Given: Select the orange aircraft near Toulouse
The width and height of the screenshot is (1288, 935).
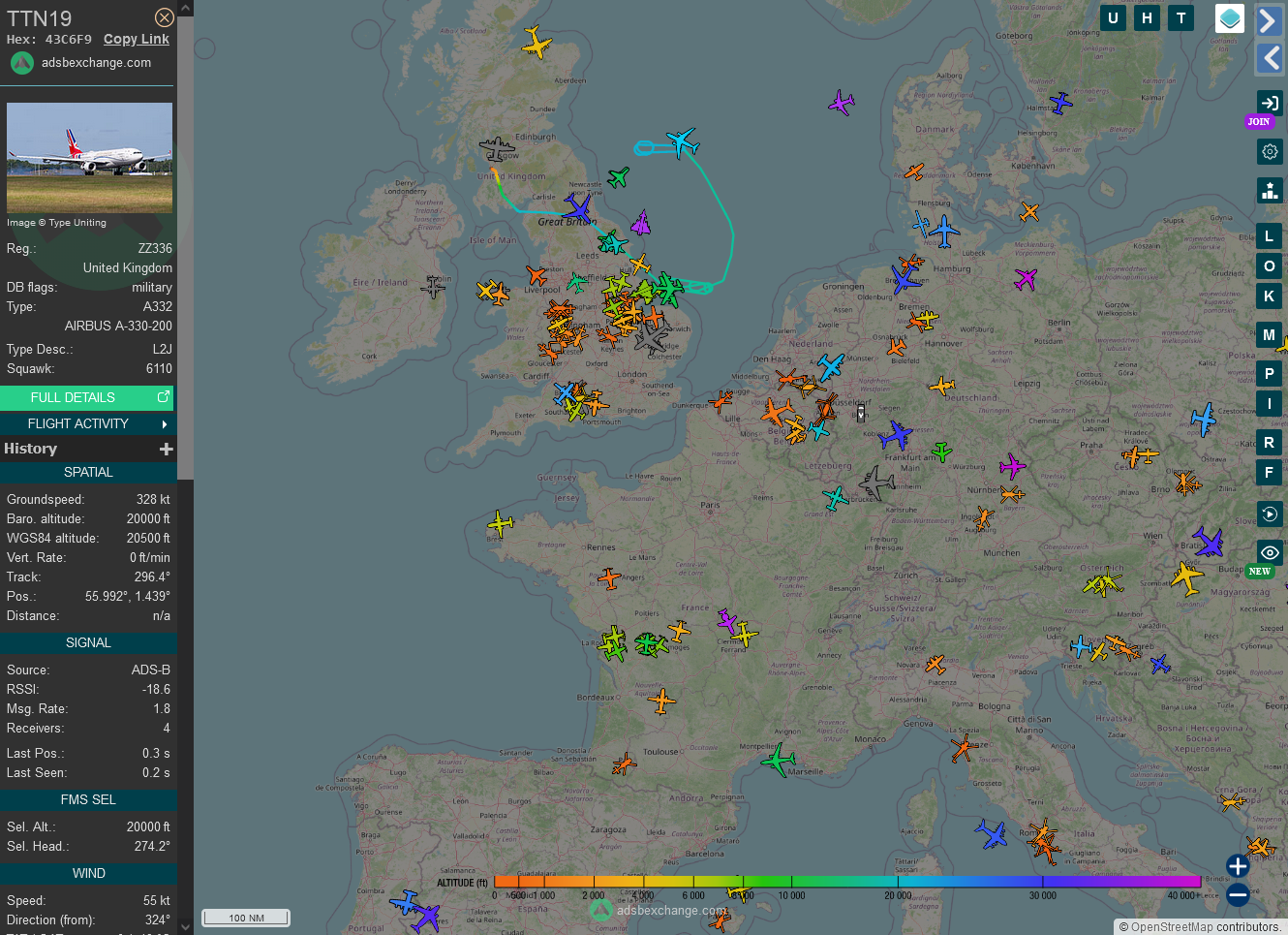Looking at the screenshot, I should pos(625,764).
